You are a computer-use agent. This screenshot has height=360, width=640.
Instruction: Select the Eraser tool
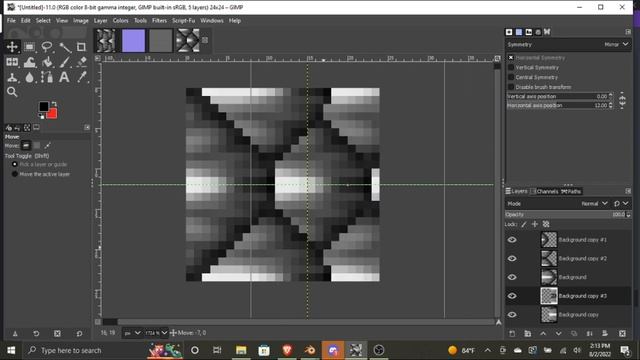82,62
